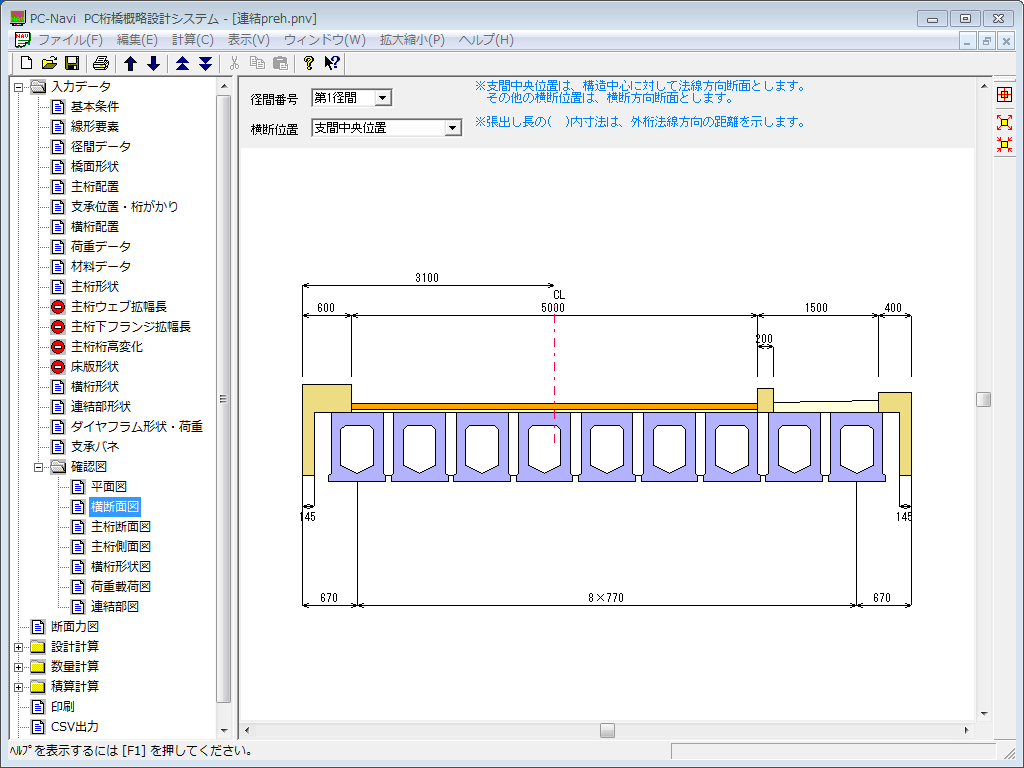
Task: Select 荷重データ in the input data tree
Action: (x=100, y=246)
